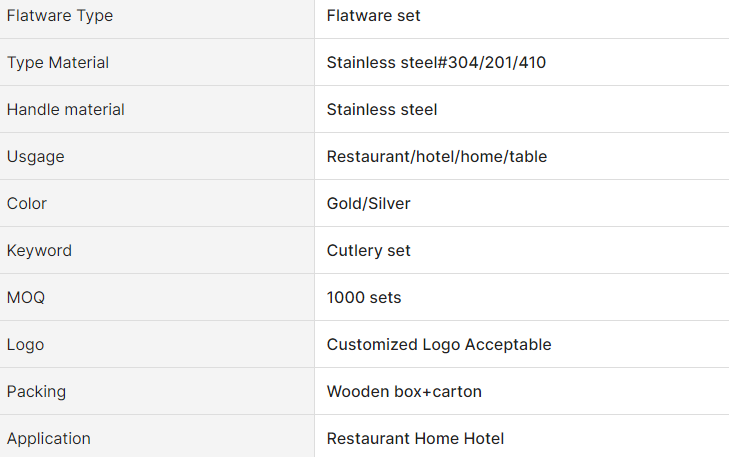Click the 'Keyword' row label
Screen dimensions: 729x457
(39, 251)
